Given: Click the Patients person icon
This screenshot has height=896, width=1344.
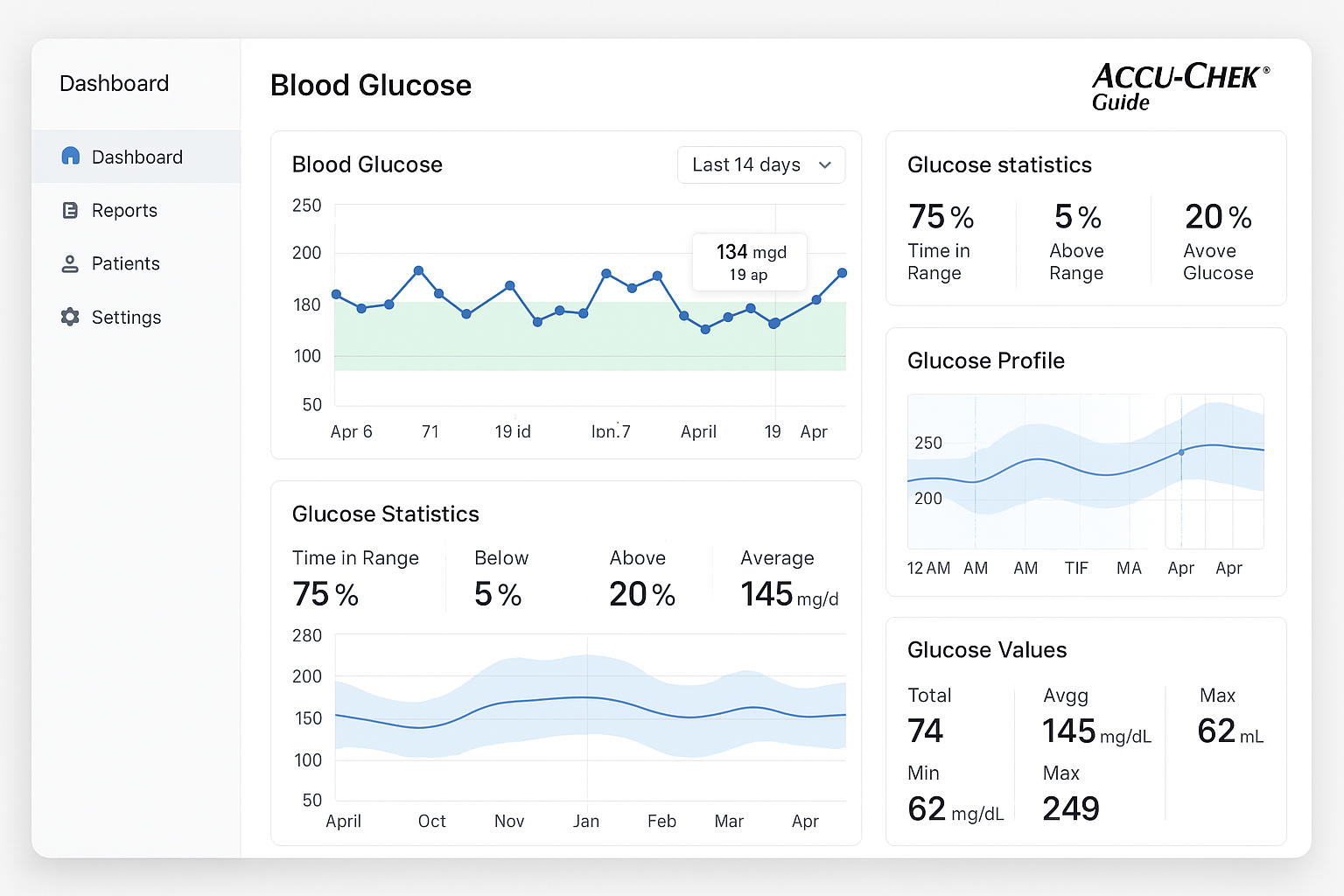Looking at the screenshot, I should click(x=70, y=263).
